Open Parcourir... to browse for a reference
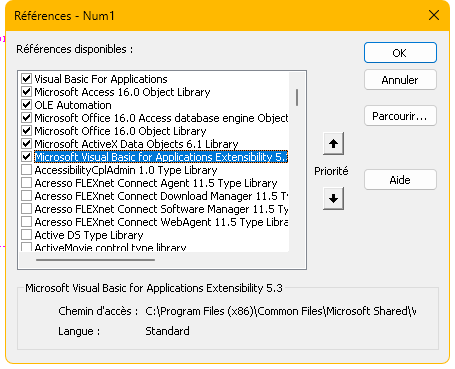Screen dimensions: 455x369 pos(400,116)
